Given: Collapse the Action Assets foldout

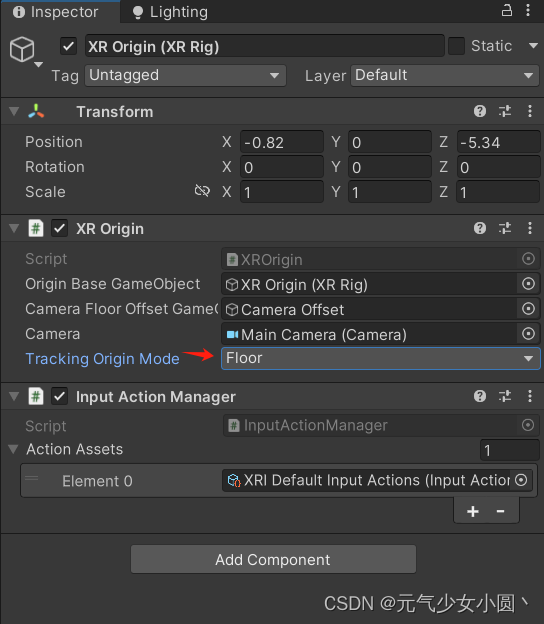Looking at the screenshot, I should point(13,449).
